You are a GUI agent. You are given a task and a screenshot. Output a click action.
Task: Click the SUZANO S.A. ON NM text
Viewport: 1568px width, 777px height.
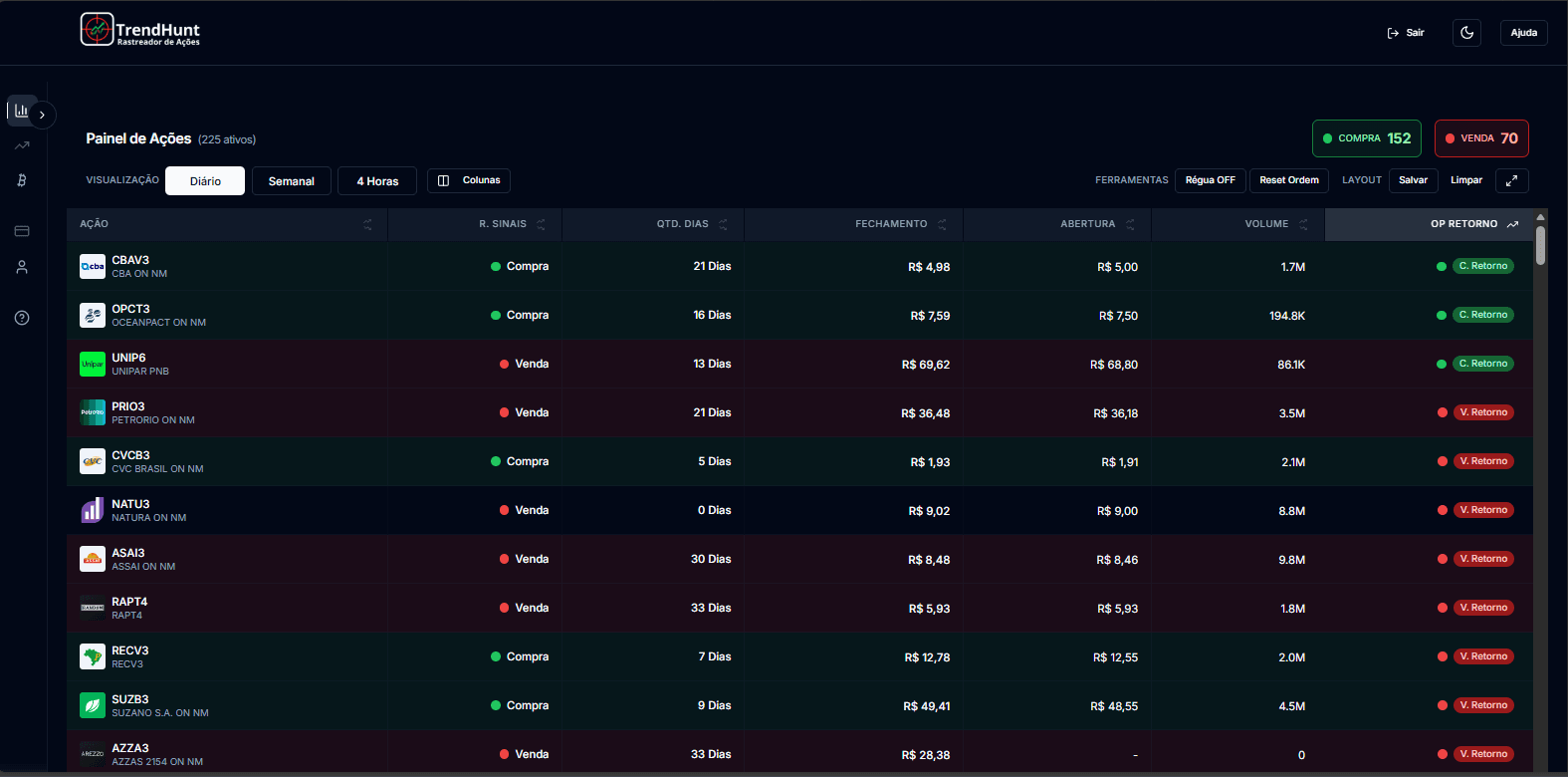point(160,713)
